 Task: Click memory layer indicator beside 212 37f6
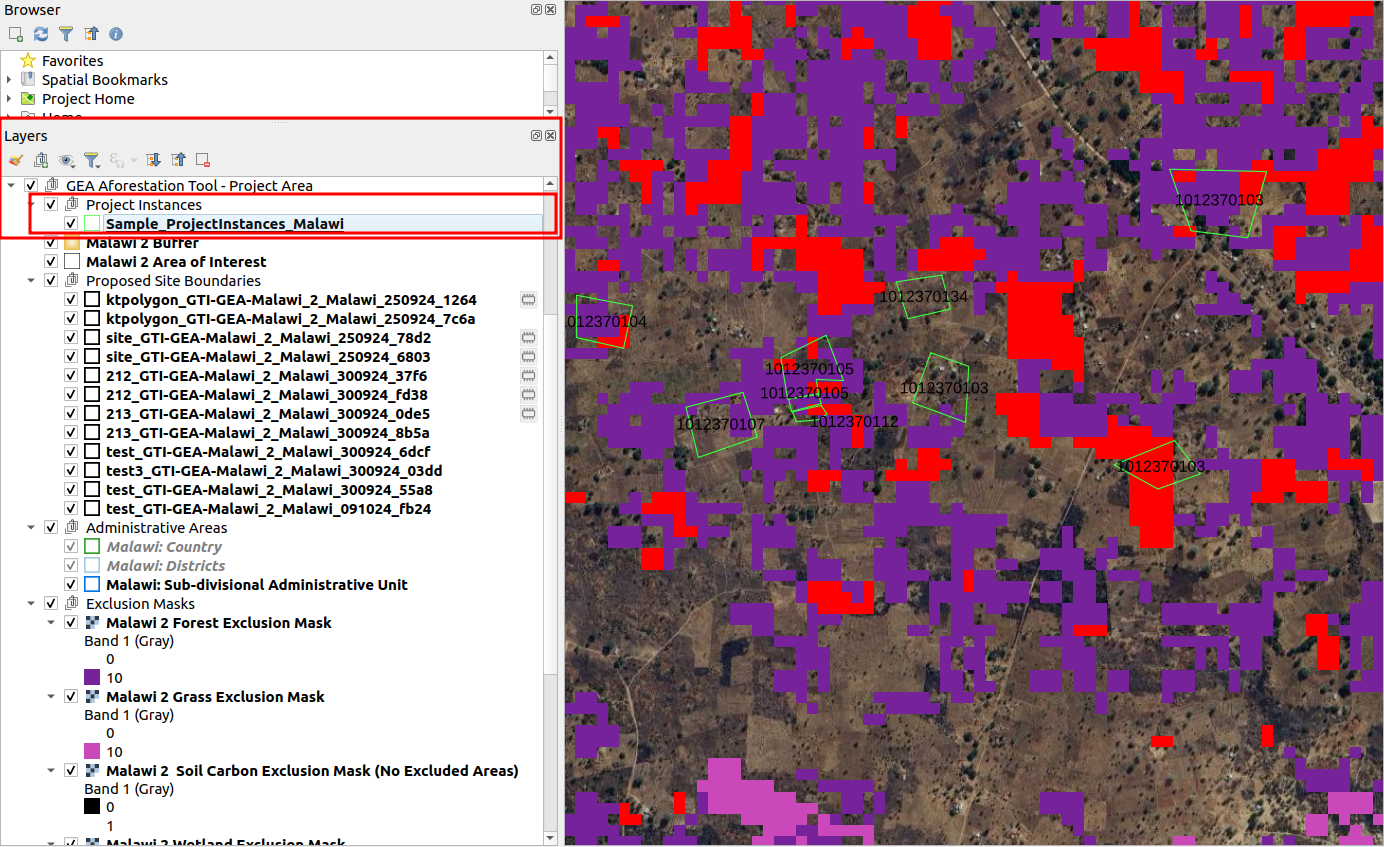pos(529,376)
